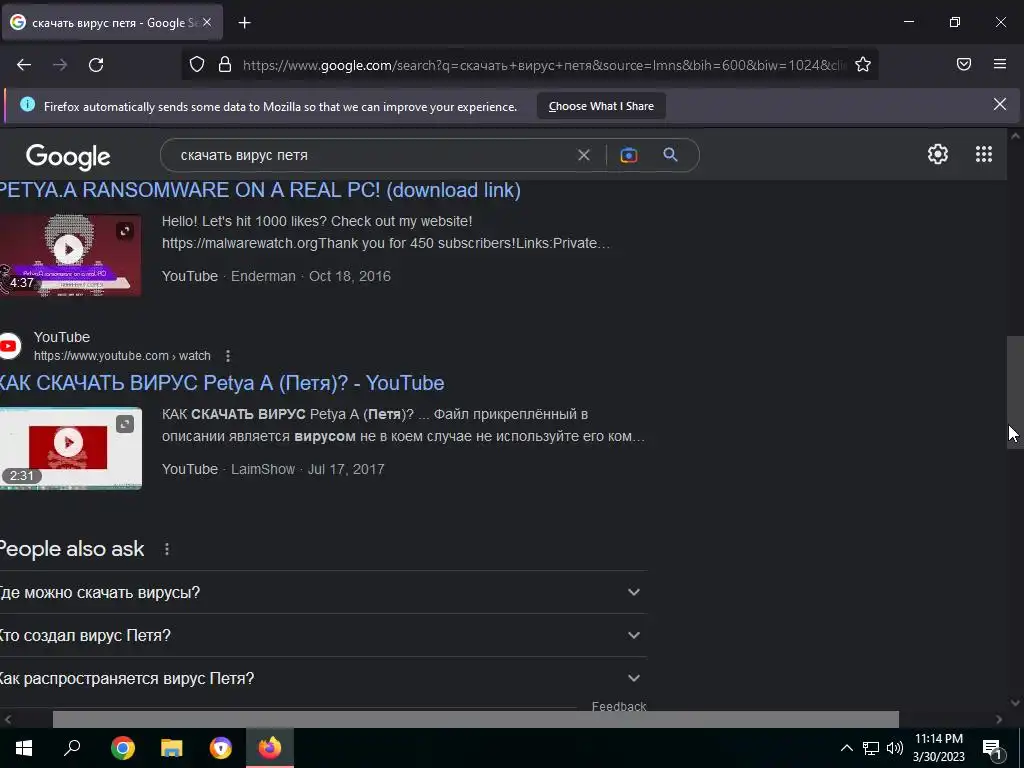This screenshot has width=1024, height=768.
Task: Open the Google apps grid
Action: pyautogui.click(x=984, y=154)
